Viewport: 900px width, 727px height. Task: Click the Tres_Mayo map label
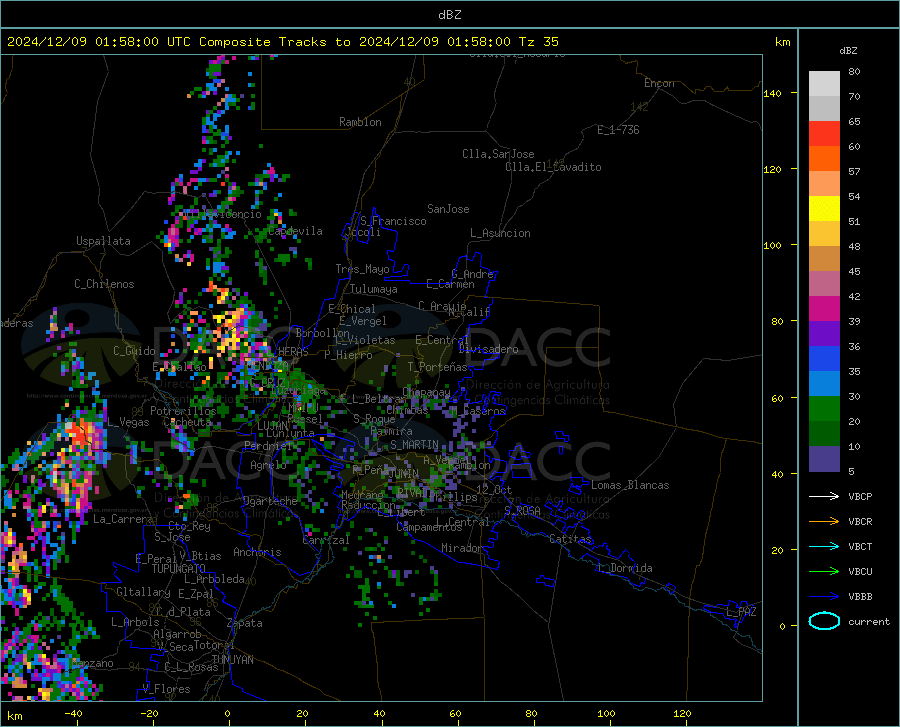[x=363, y=269]
